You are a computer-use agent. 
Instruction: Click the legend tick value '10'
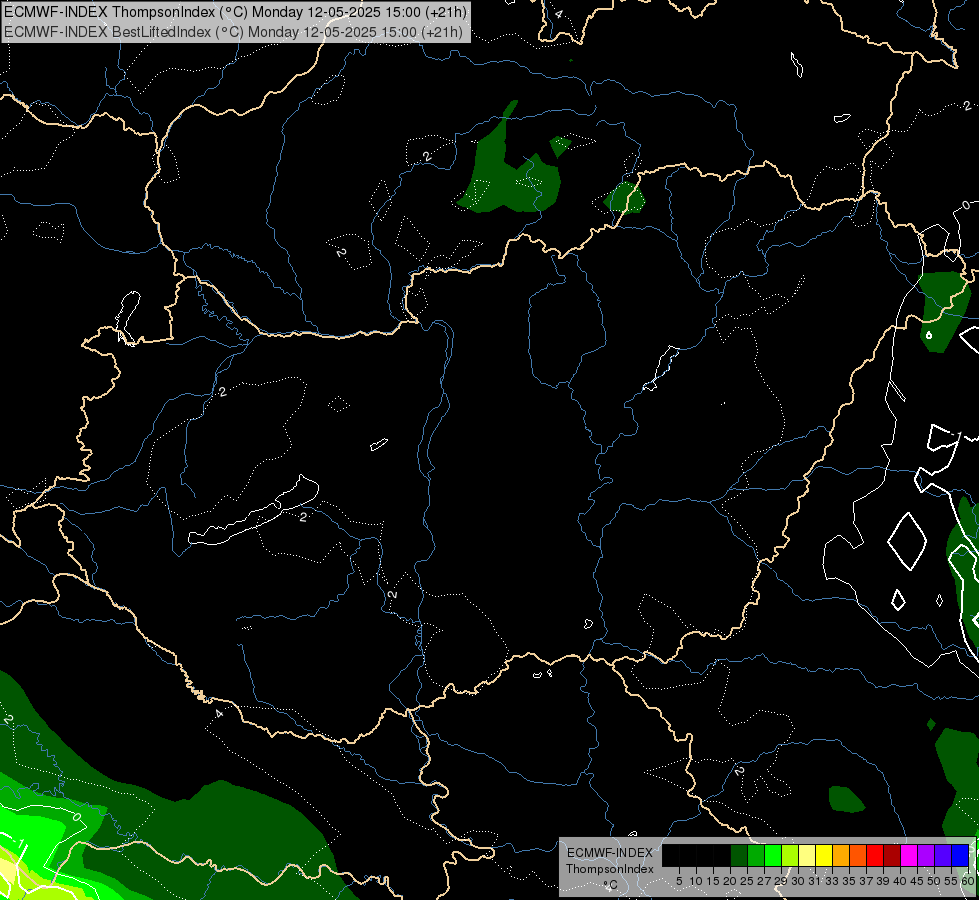coord(696,881)
